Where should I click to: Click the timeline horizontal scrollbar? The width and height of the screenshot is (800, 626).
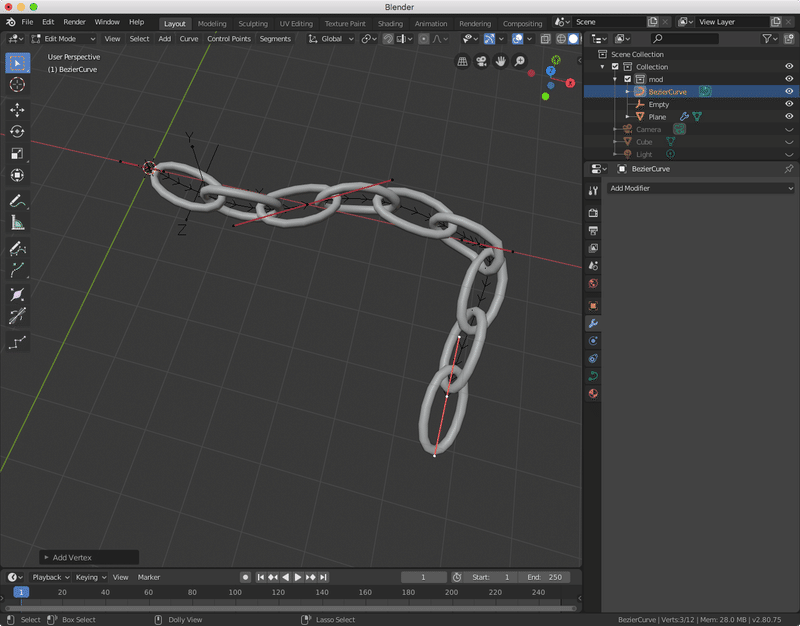pos(290,606)
